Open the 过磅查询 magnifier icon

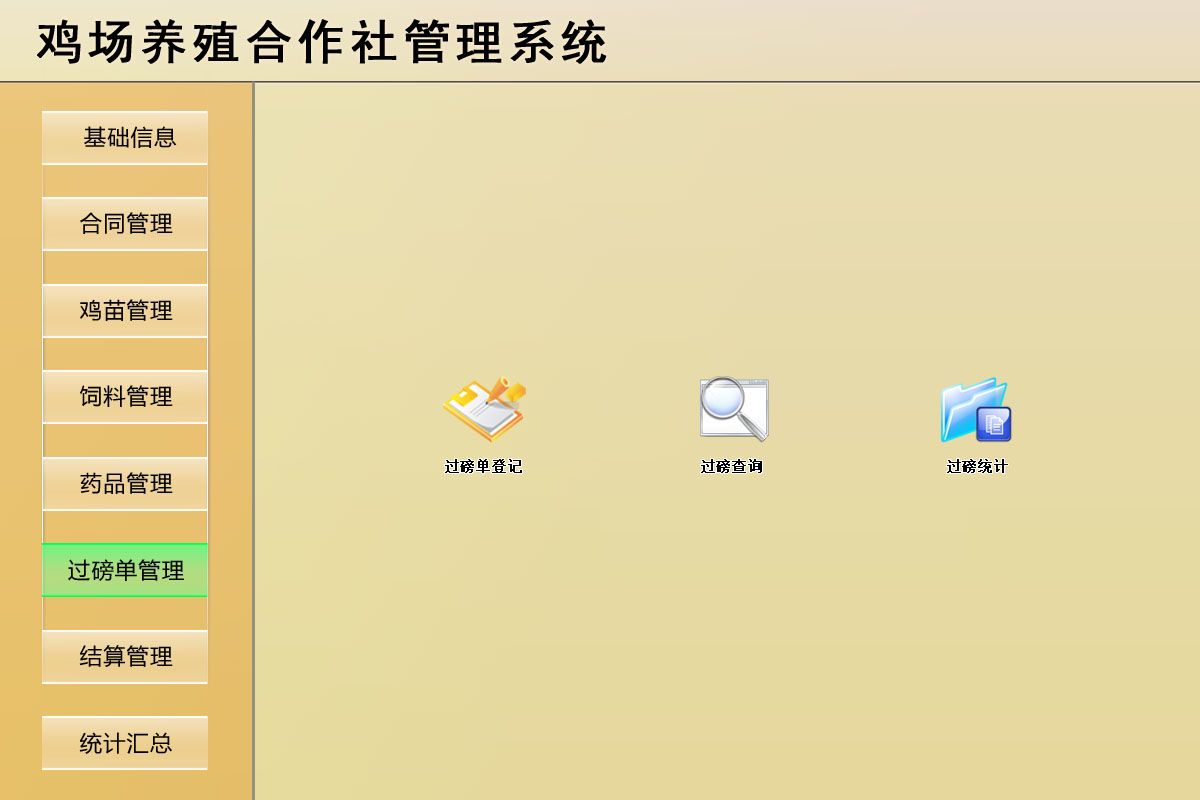coord(734,410)
